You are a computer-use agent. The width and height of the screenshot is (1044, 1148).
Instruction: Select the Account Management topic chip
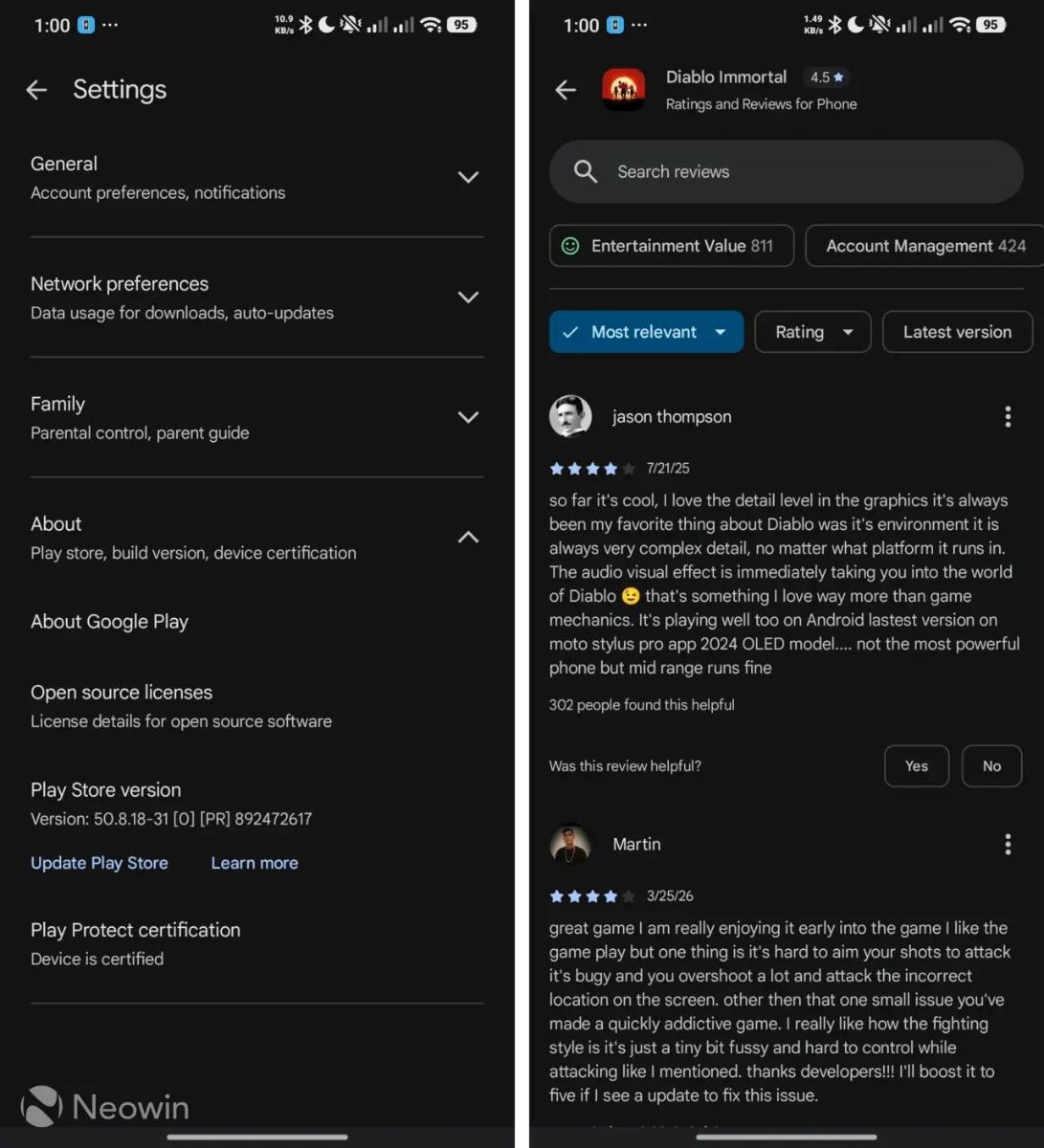[x=924, y=246]
